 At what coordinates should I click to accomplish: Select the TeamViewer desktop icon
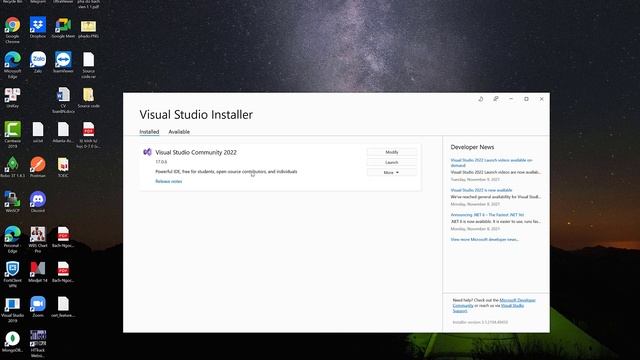pos(63,62)
